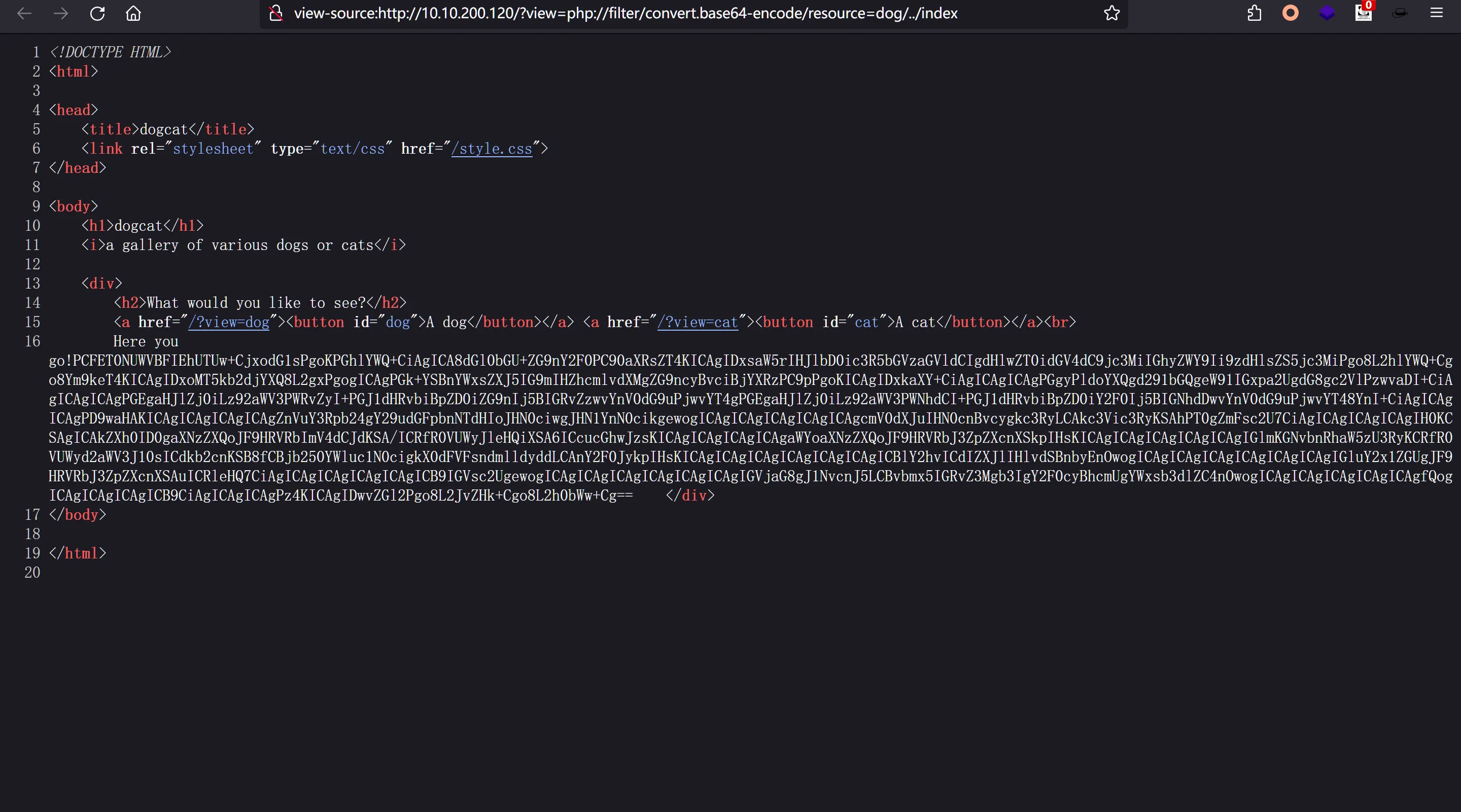The height and width of the screenshot is (812, 1461).
Task: Open the extension with red 0 badge
Action: tap(1364, 12)
